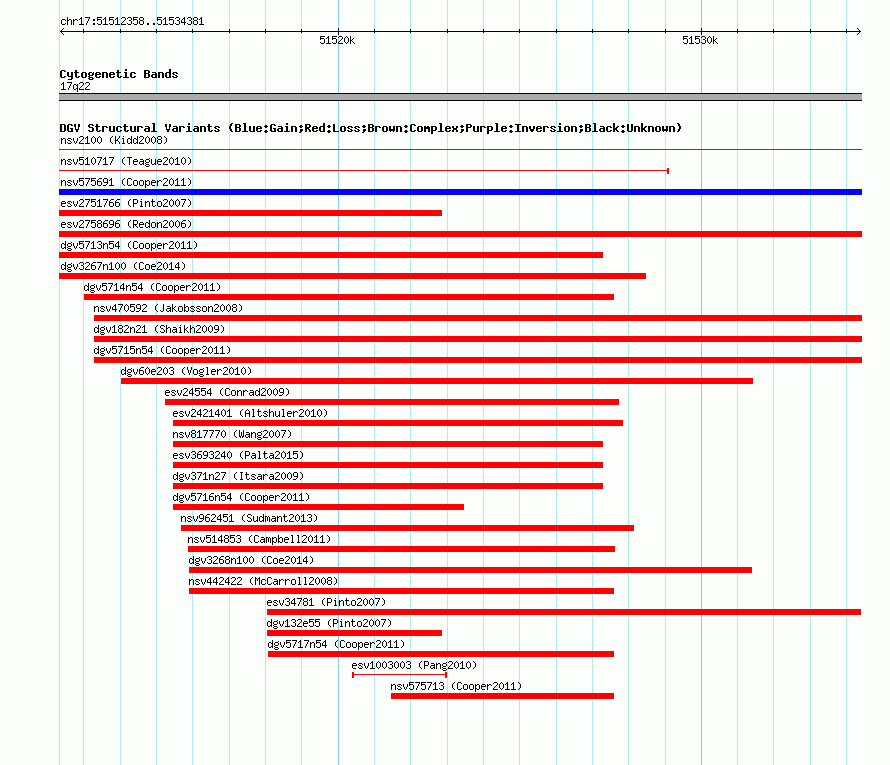The height and width of the screenshot is (765, 890).
Task: Click nsv470592 (Jakobsson2008) label
Action: coord(168,308)
